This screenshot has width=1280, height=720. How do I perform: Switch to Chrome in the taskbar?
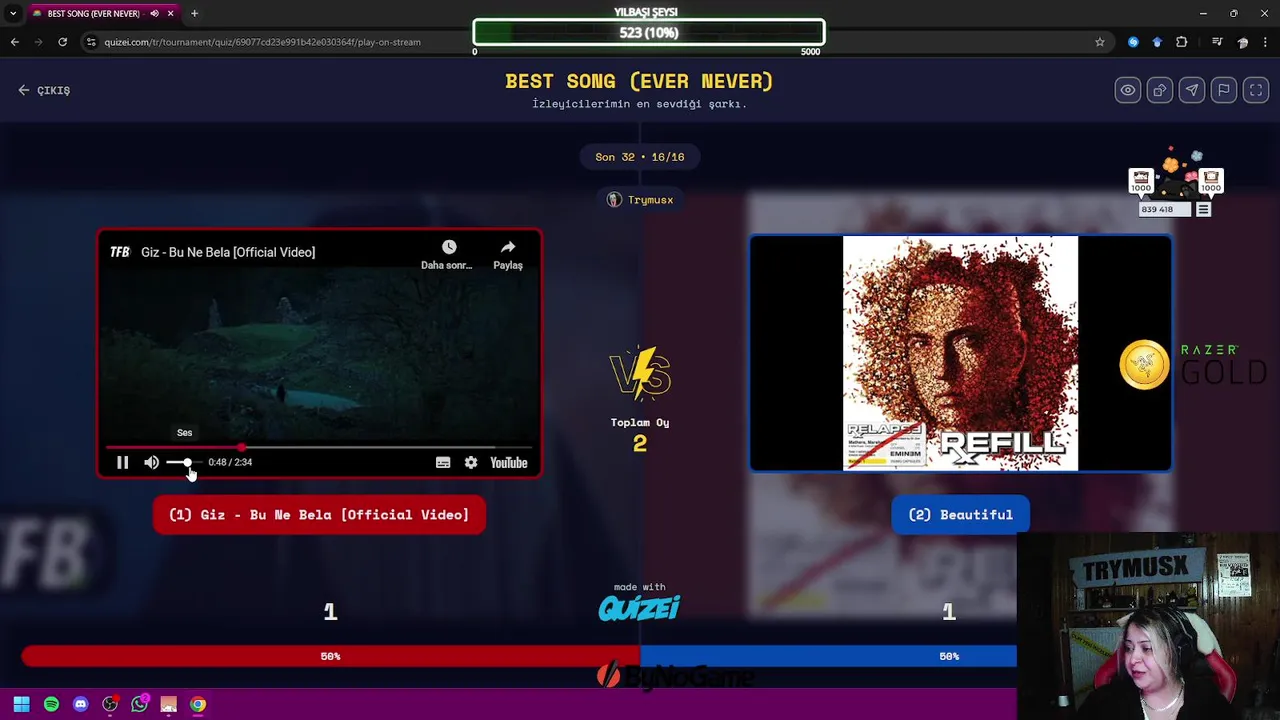tap(198, 704)
